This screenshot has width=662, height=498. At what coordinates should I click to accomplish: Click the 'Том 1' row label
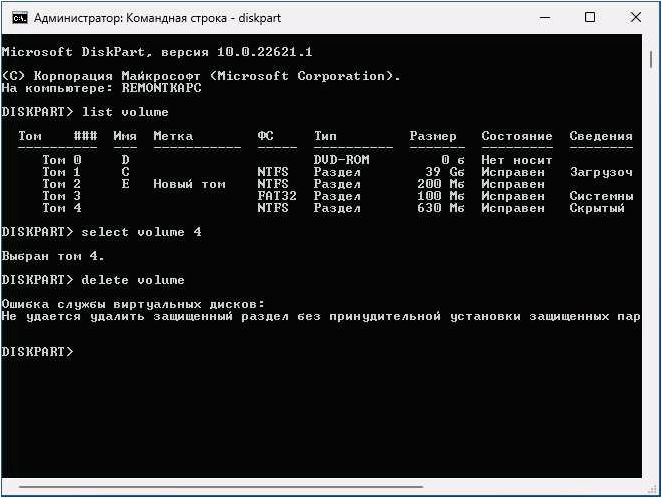coord(62,172)
